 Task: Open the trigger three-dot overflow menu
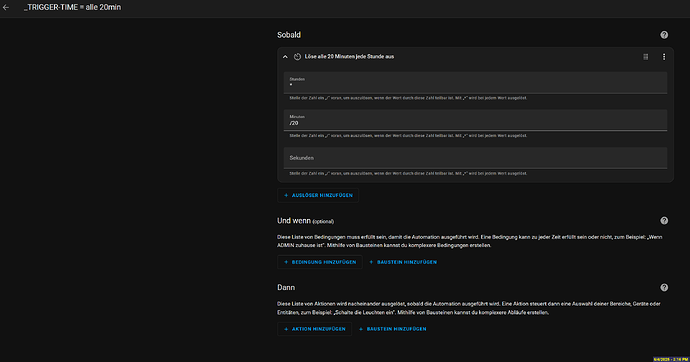(664, 57)
